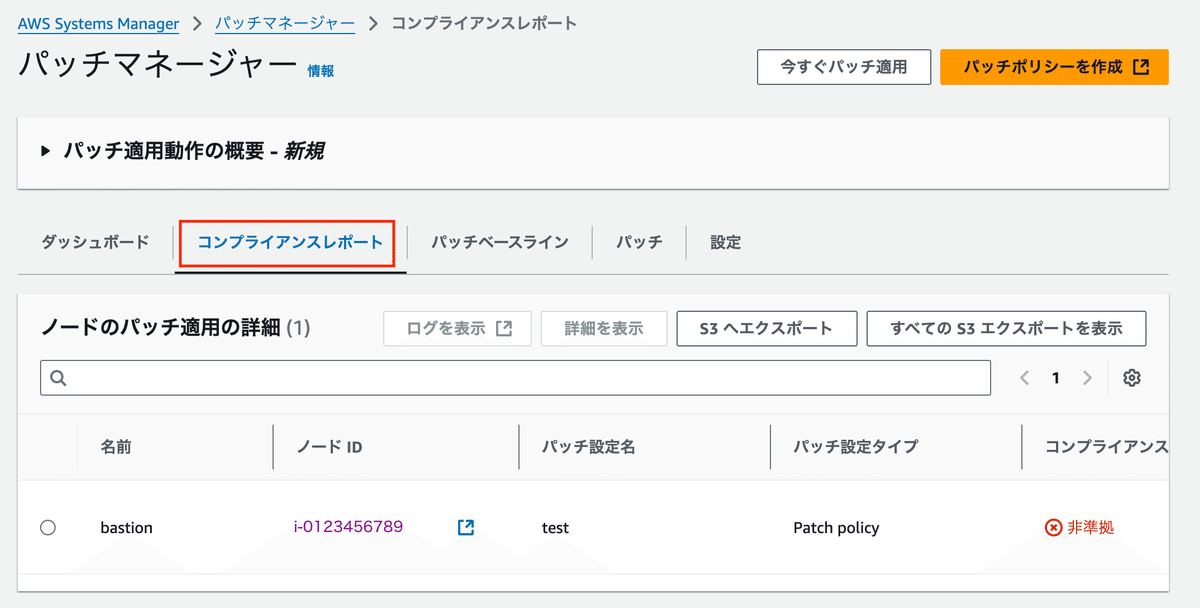Sort by パッチ設定名 column header
Image resolution: width=1200 pixels, height=608 pixels.
[x=588, y=447]
